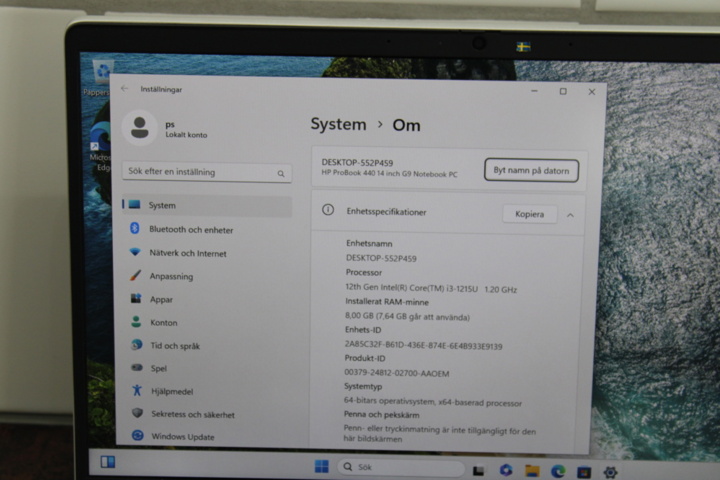This screenshot has height=480, width=720.
Task: Click the Sök efter en inställning field
Action: pyautogui.click(x=207, y=172)
